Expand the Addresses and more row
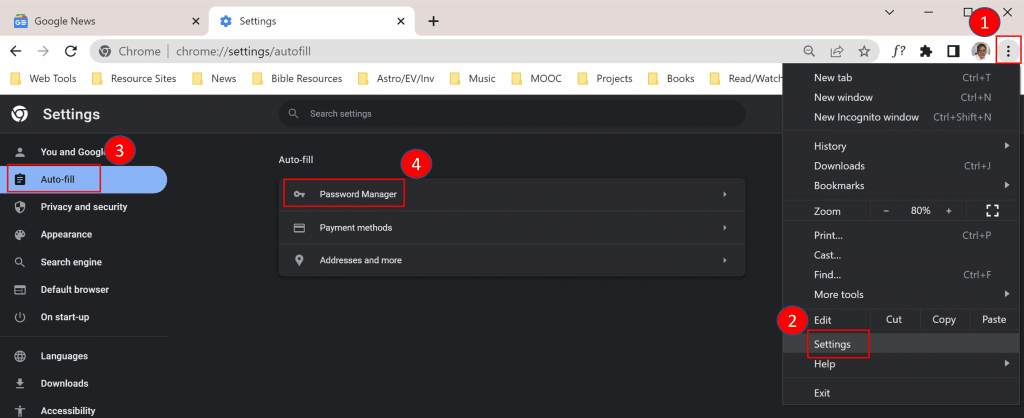Image resolution: width=1024 pixels, height=418 pixels. pyautogui.click(x=511, y=261)
